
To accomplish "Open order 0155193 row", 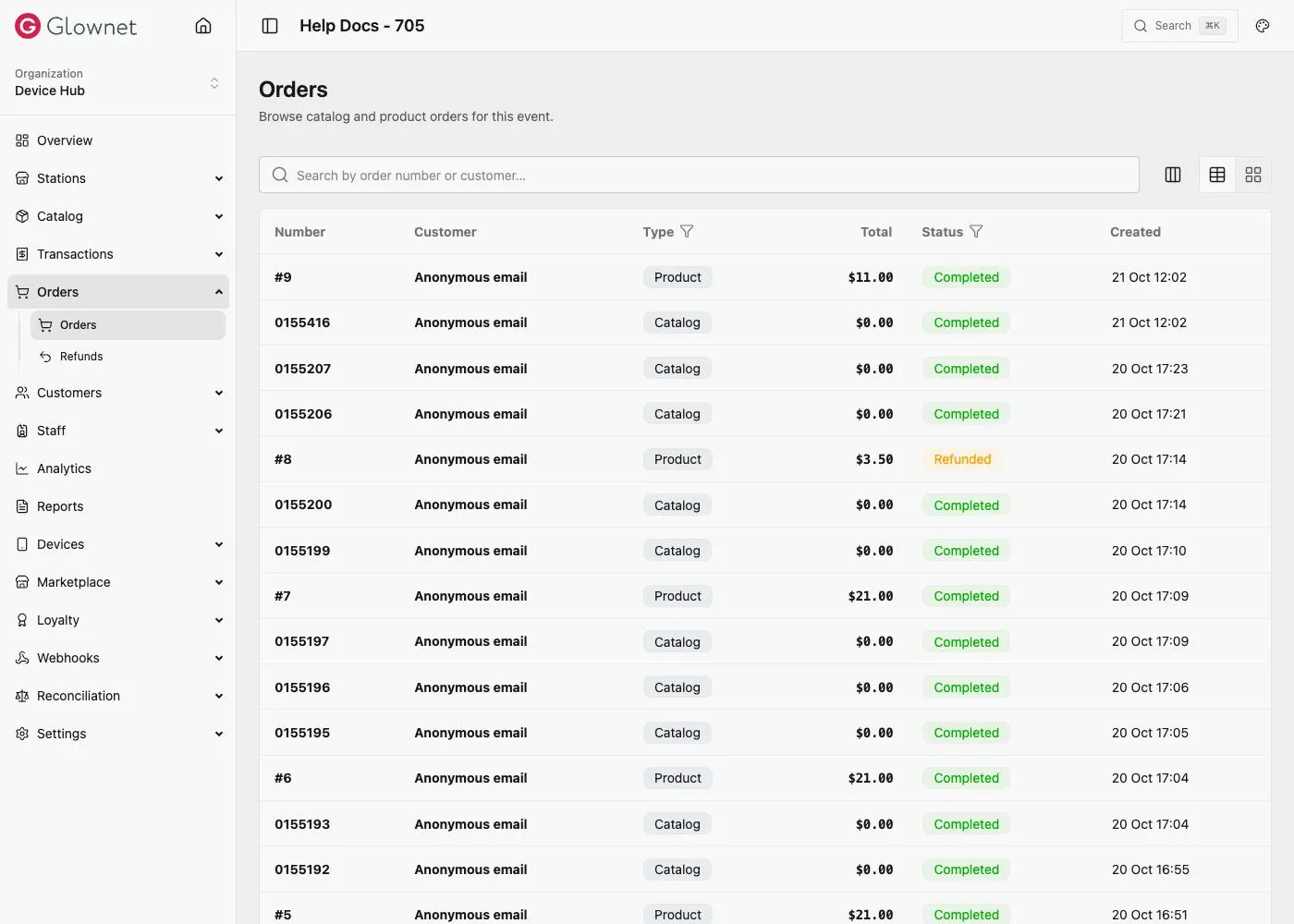I will 765,824.
